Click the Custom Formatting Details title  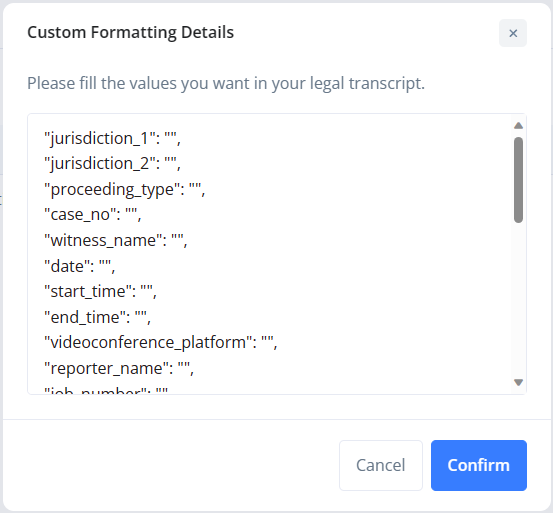(x=130, y=32)
